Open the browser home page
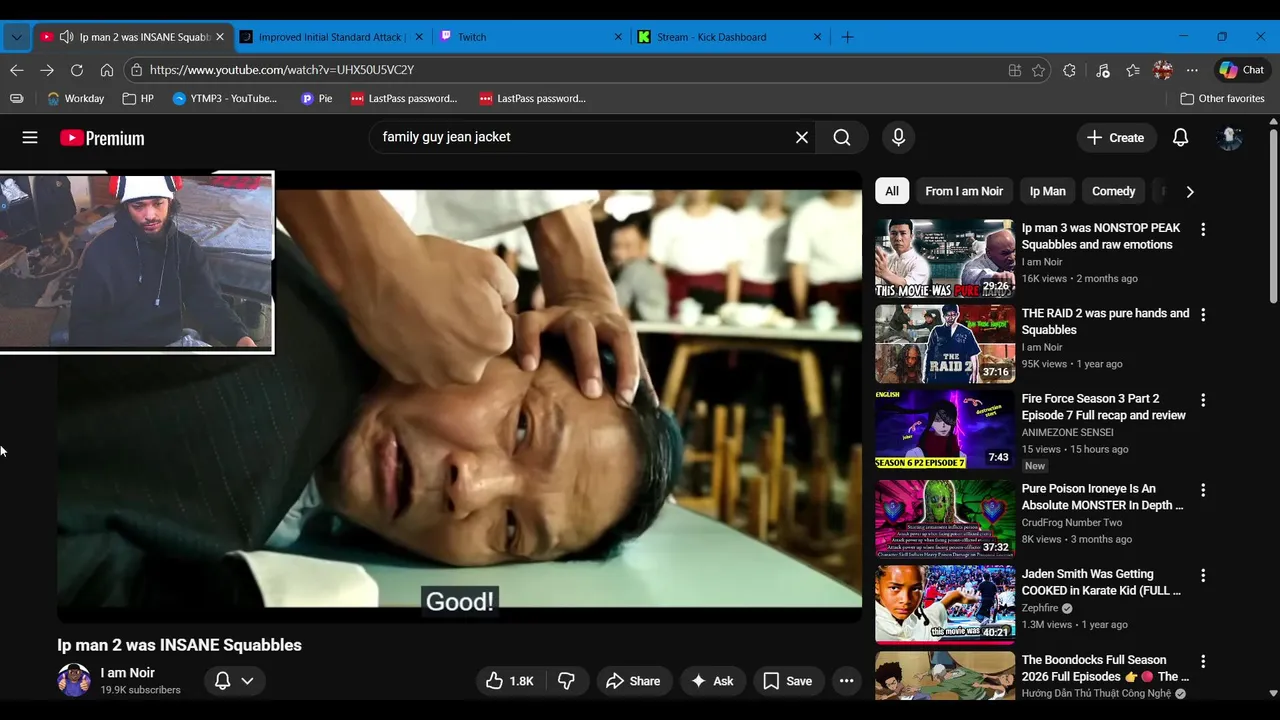This screenshot has height=720, width=1280. click(107, 70)
